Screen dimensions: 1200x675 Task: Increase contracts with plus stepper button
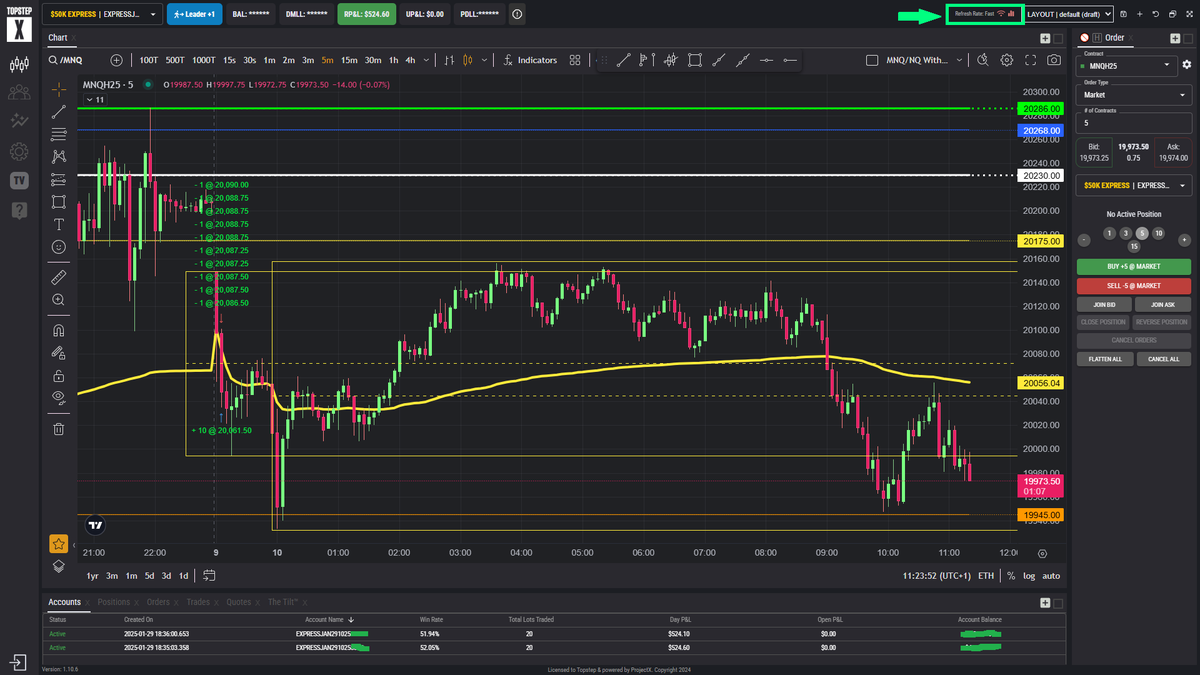click(x=1184, y=240)
